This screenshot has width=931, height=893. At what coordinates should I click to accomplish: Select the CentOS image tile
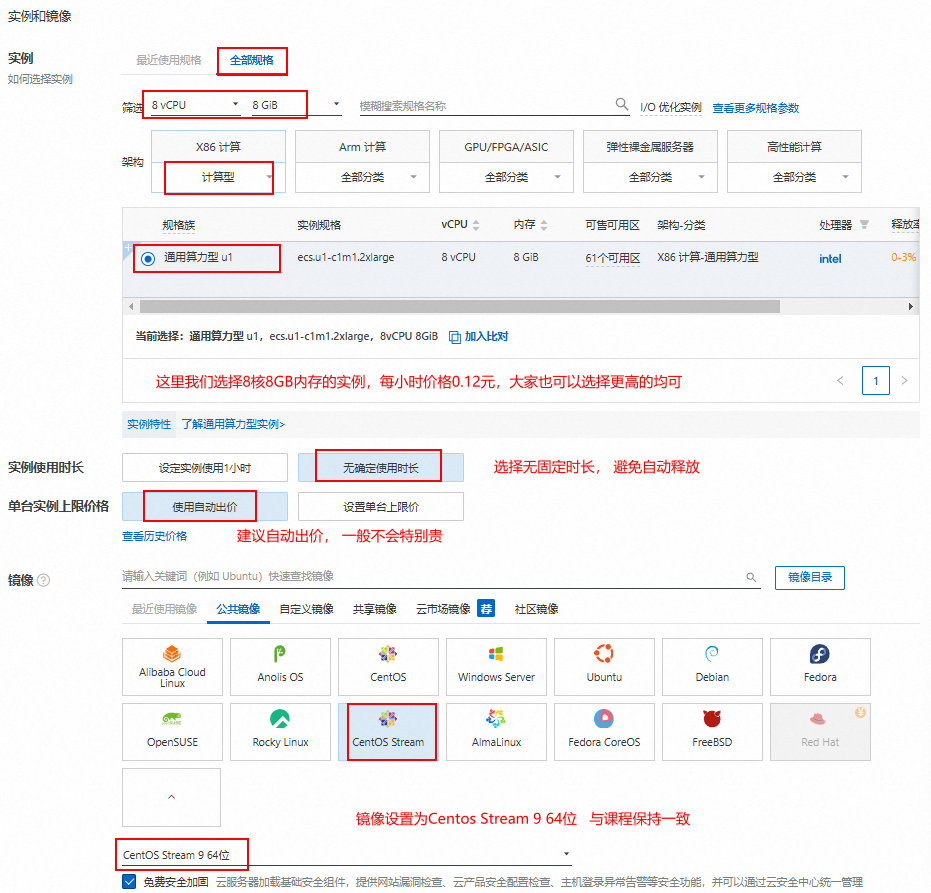388,667
